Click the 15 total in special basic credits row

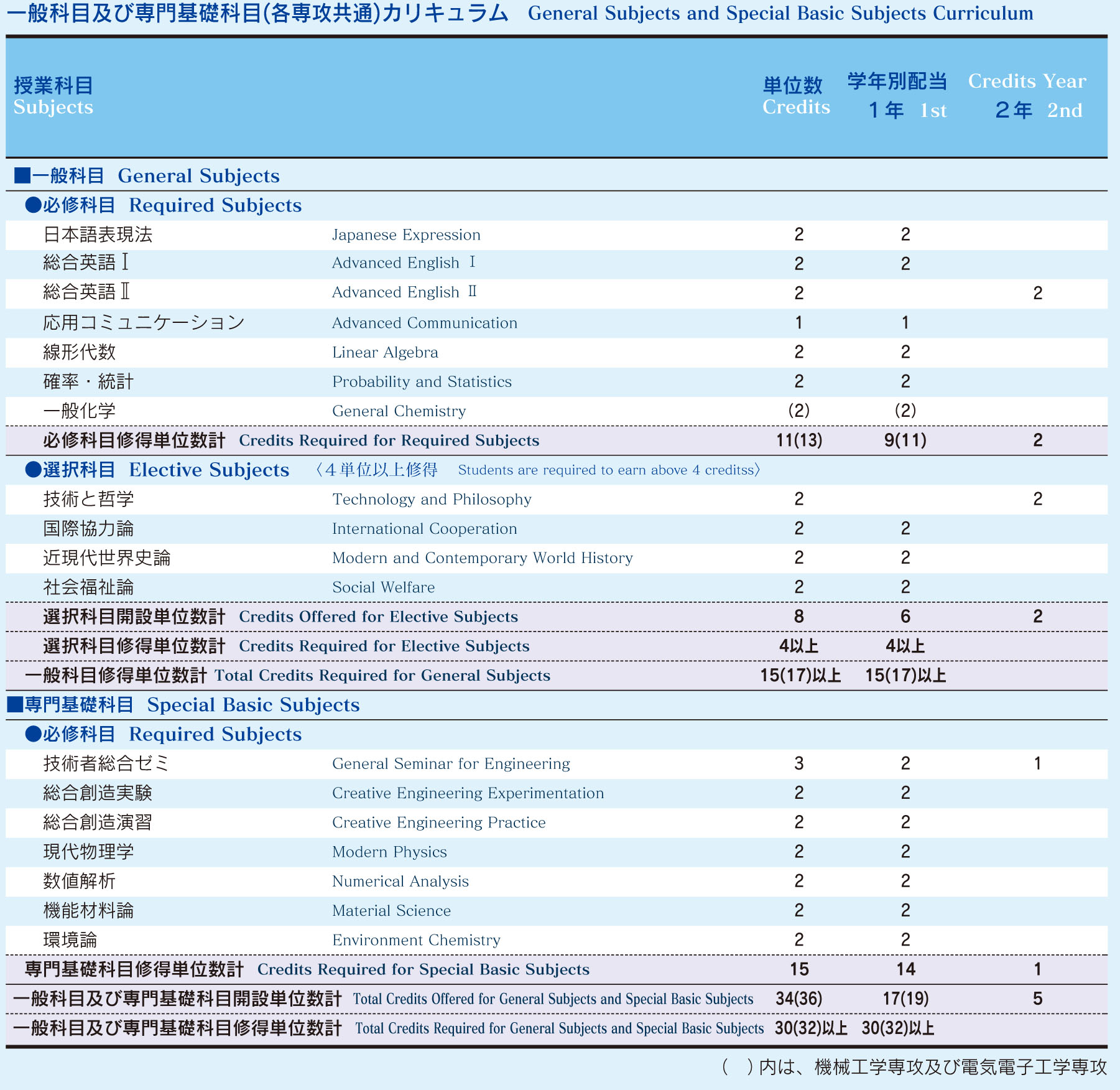point(799,969)
